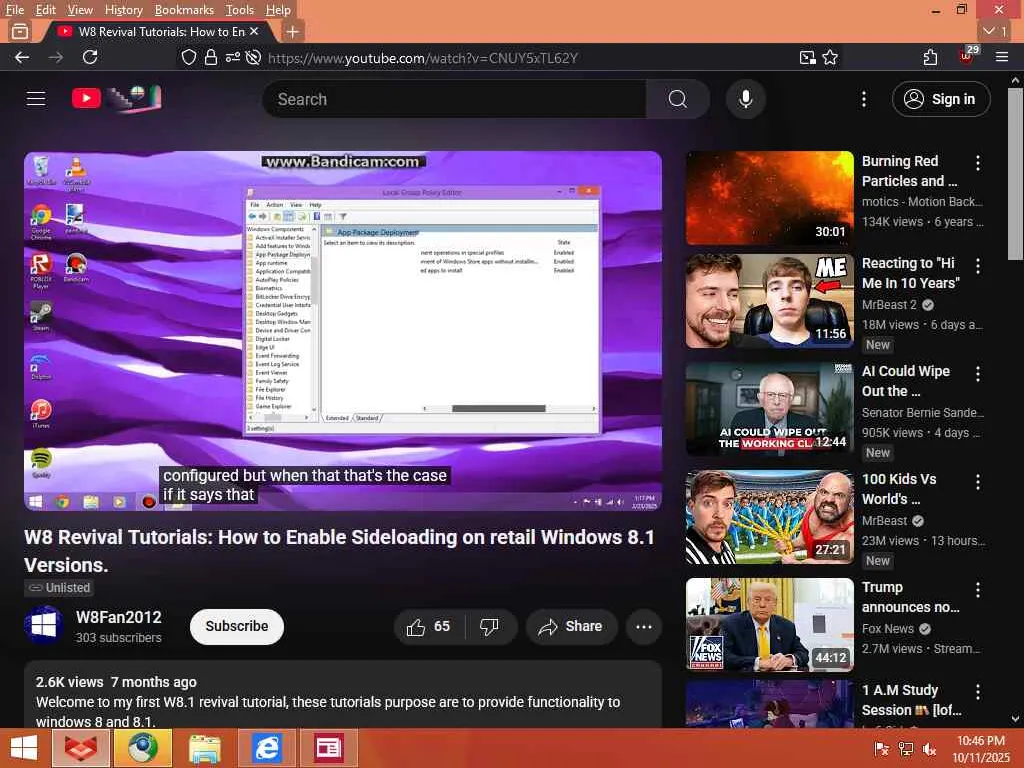This screenshot has height=768, width=1024.
Task: Open the browser application menu
Action: [x=1002, y=57]
